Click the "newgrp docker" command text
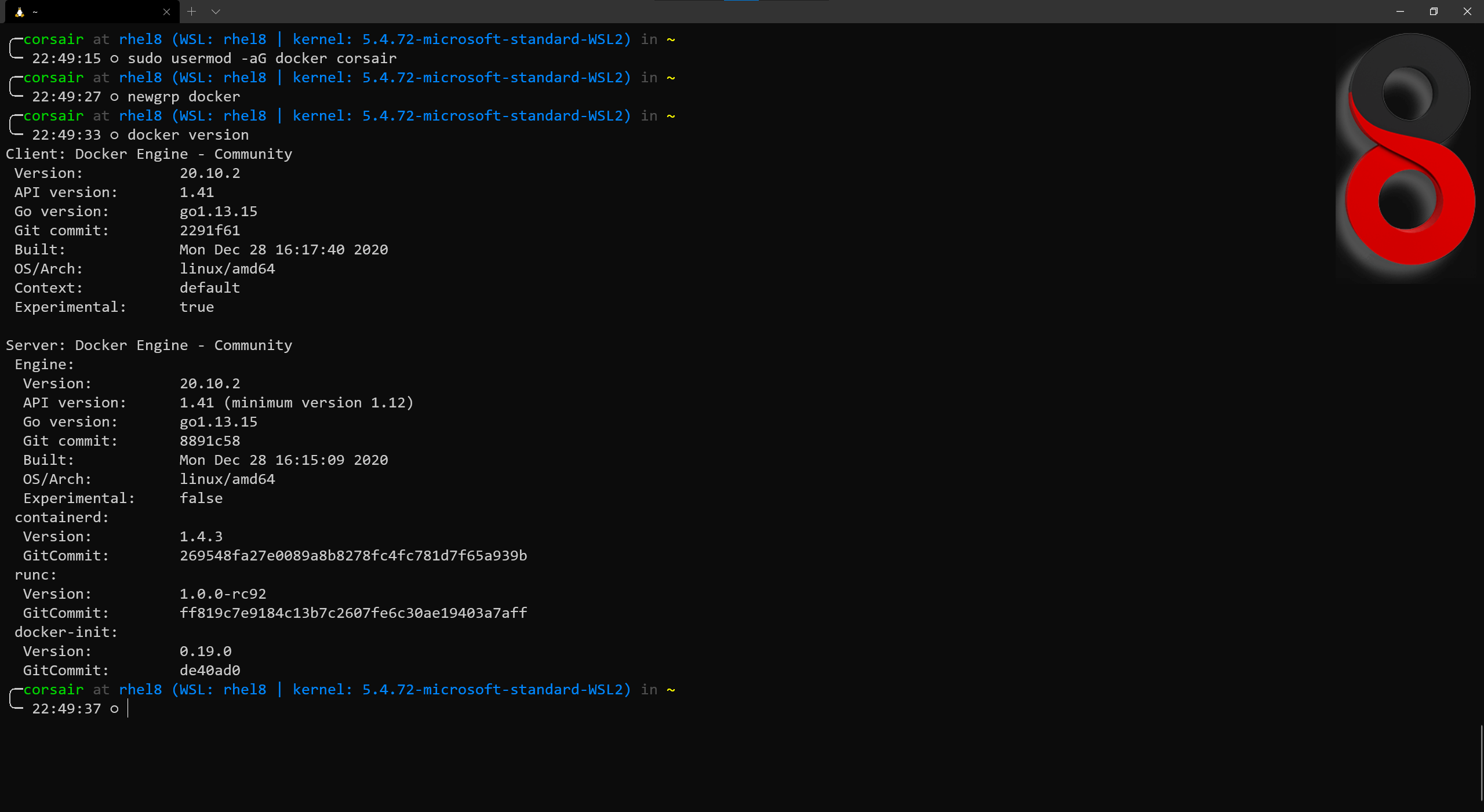Viewport: 1484px width, 812px height. 183,96
